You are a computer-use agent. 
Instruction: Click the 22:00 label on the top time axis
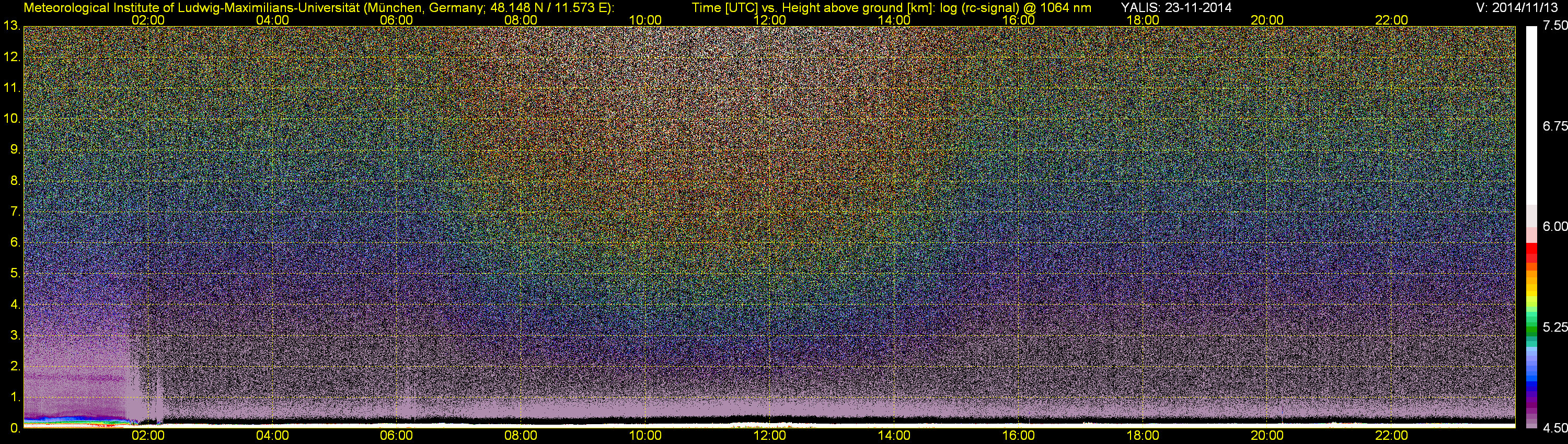[1391, 20]
